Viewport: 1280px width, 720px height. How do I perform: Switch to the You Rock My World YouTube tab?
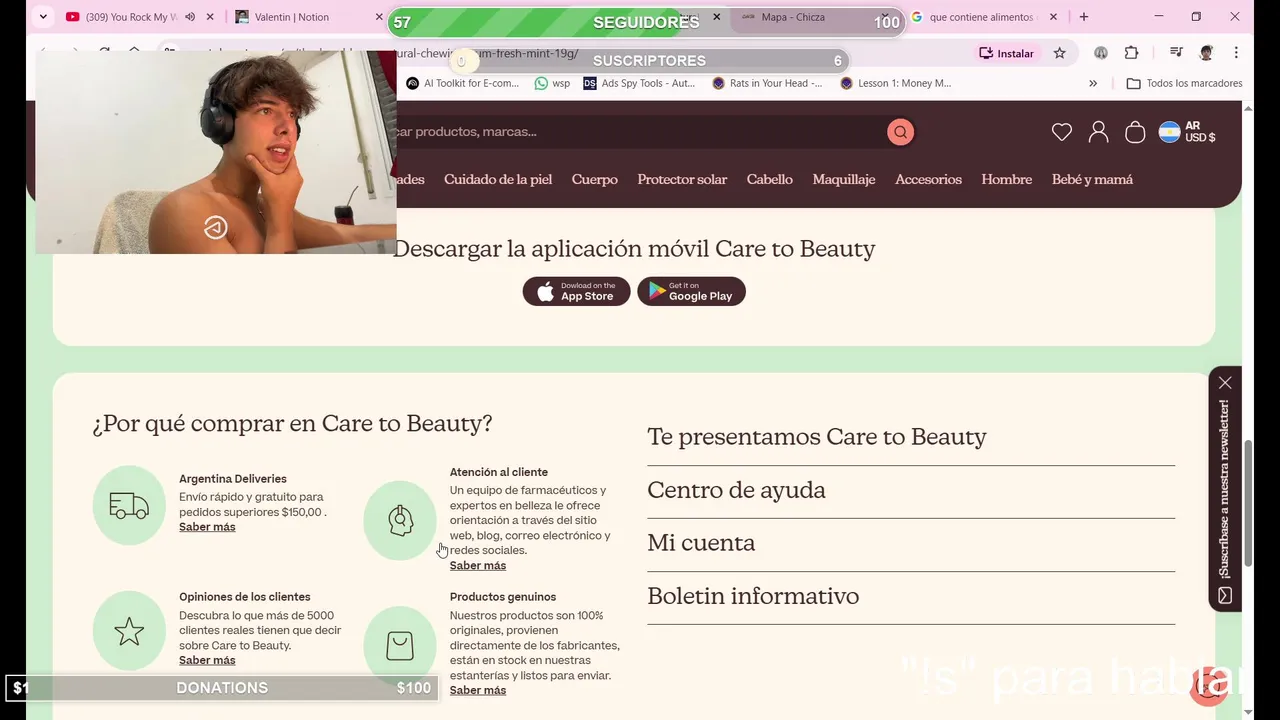pyautogui.click(x=130, y=17)
